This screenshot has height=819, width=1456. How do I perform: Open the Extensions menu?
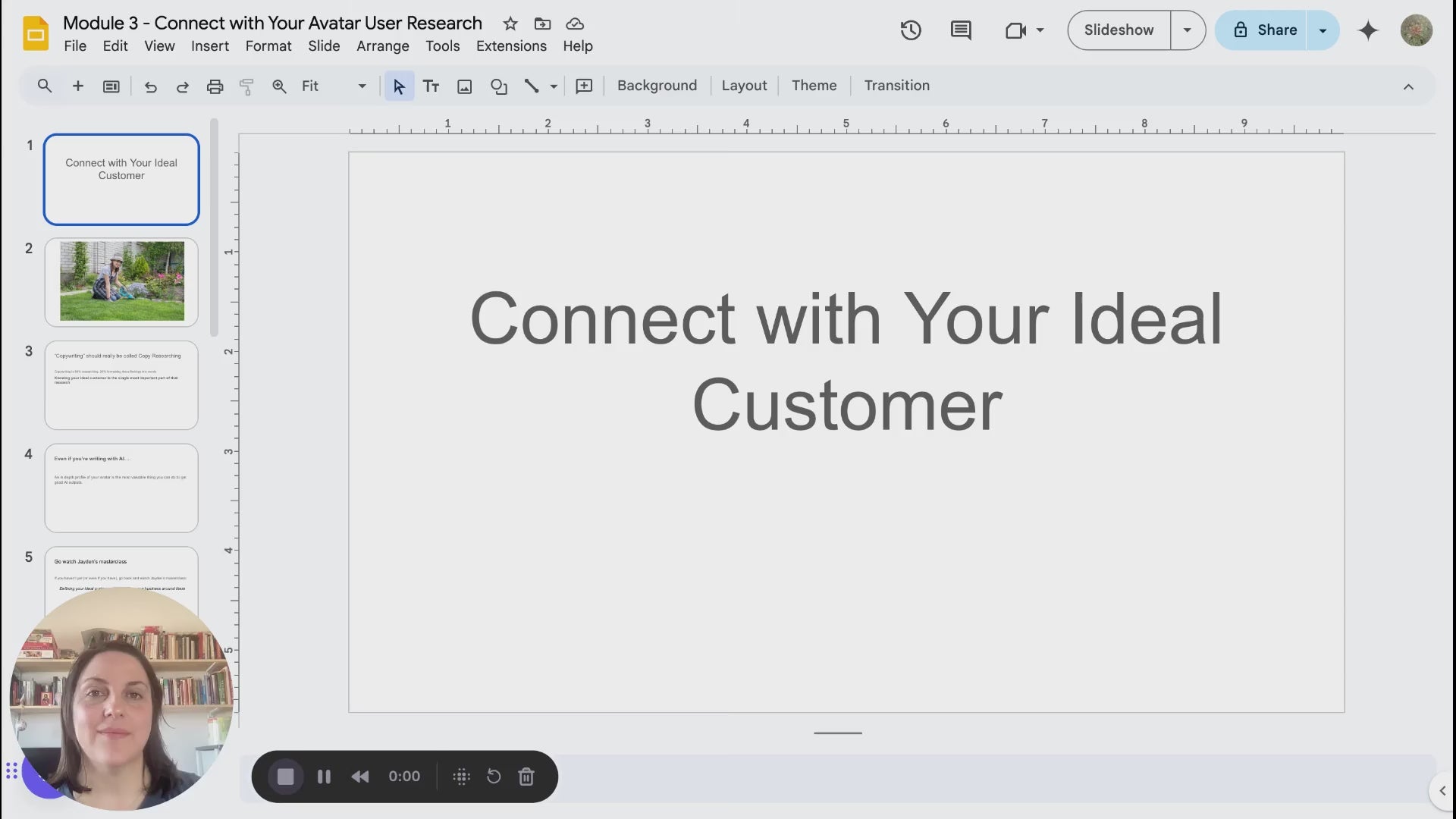(x=510, y=46)
